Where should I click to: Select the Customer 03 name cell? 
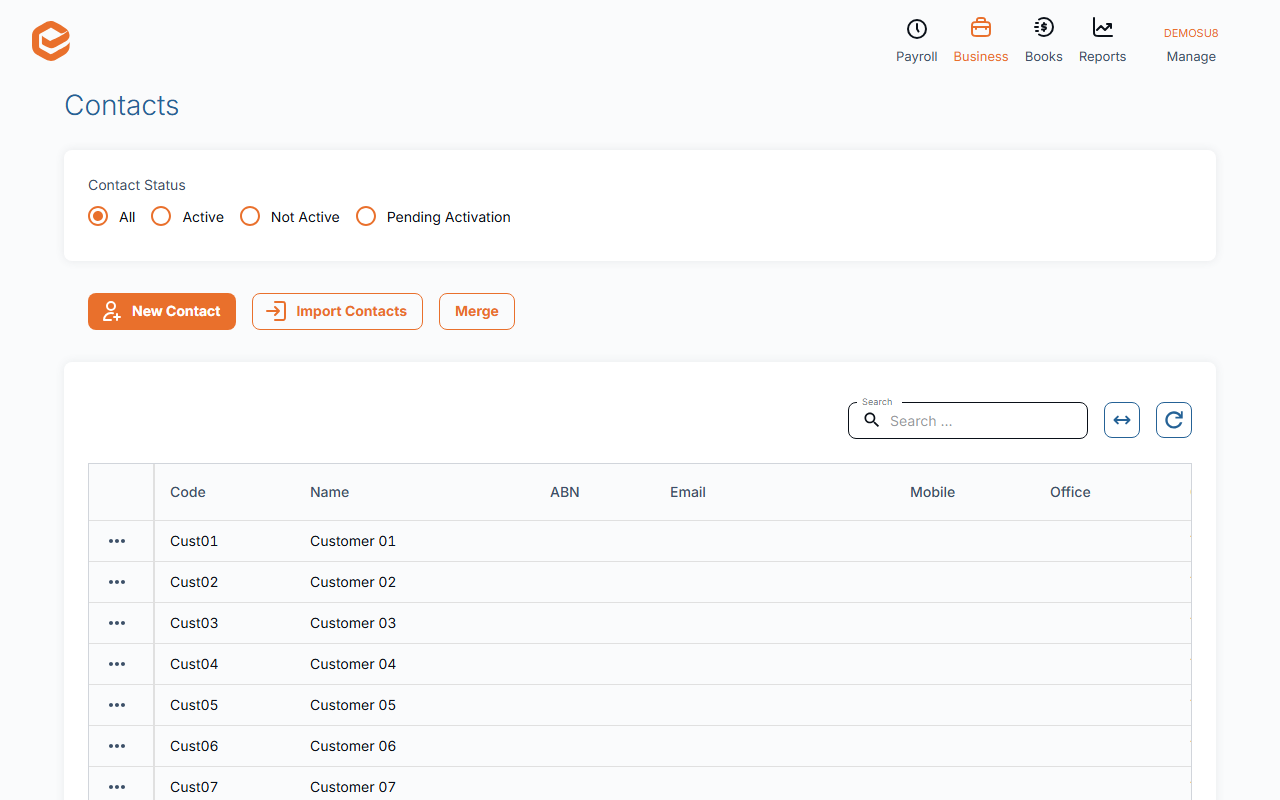tap(353, 623)
